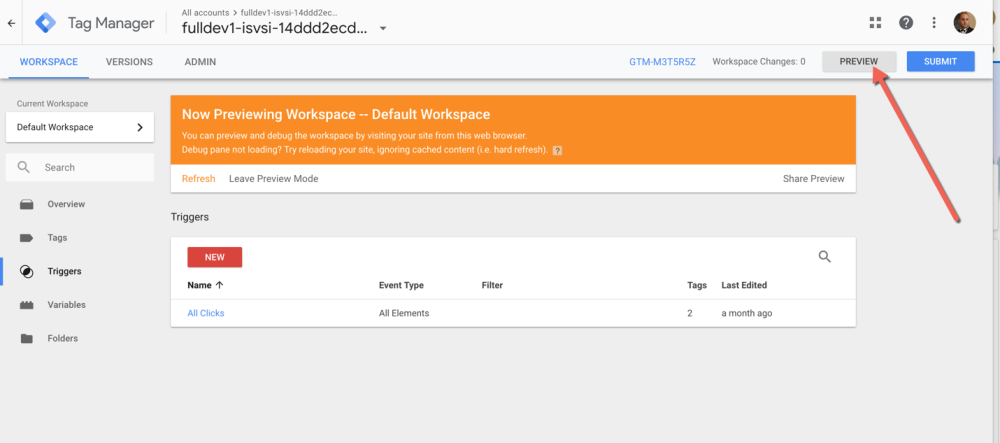Viewport: 1000px width, 443px height.
Task: Click the Tag Manager title text
Action: coord(111,23)
